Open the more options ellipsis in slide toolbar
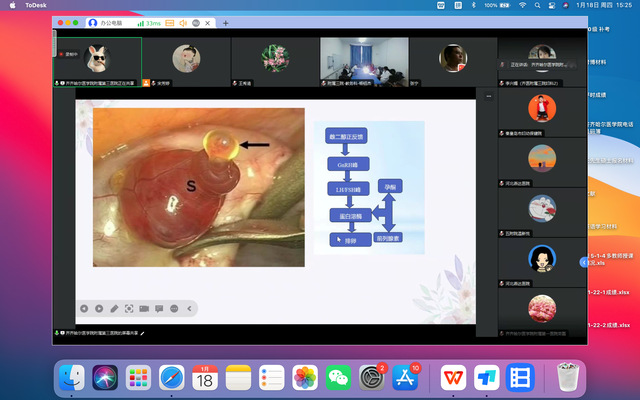The width and height of the screenshot is (640, 400). coord(174,308)
